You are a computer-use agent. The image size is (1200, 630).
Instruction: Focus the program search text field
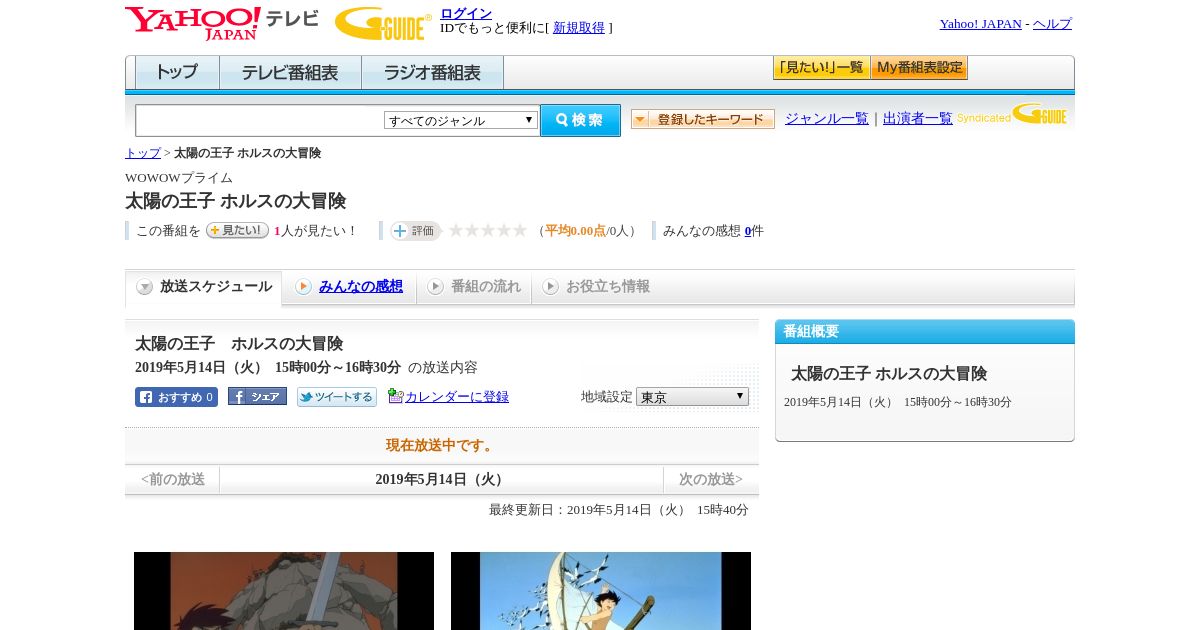(x=259, y=120)
